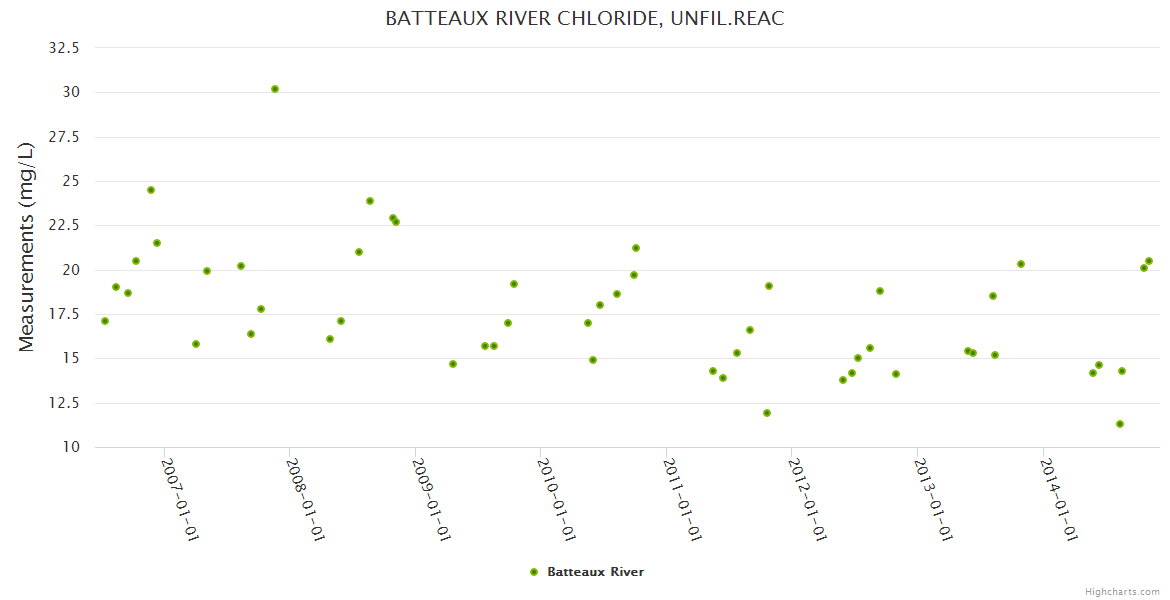Click the lowest point in late 2011
This screenshot has height=600, width=1170.
pos(767,413)
